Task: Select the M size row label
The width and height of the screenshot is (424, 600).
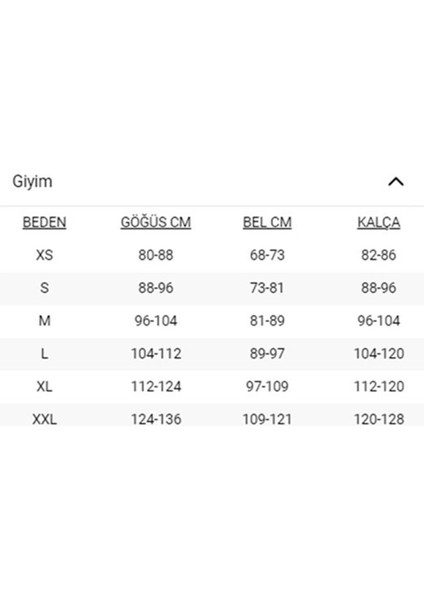Action: pyautogui.click(x=44, y=321)
